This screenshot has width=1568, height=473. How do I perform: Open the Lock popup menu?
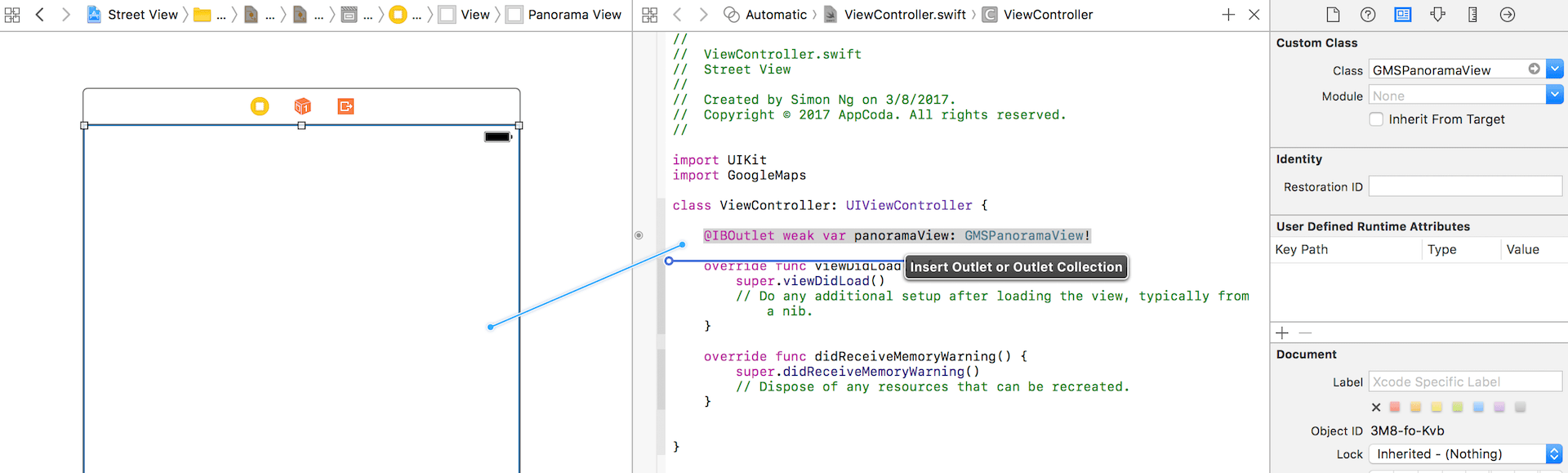point(1553,454)
